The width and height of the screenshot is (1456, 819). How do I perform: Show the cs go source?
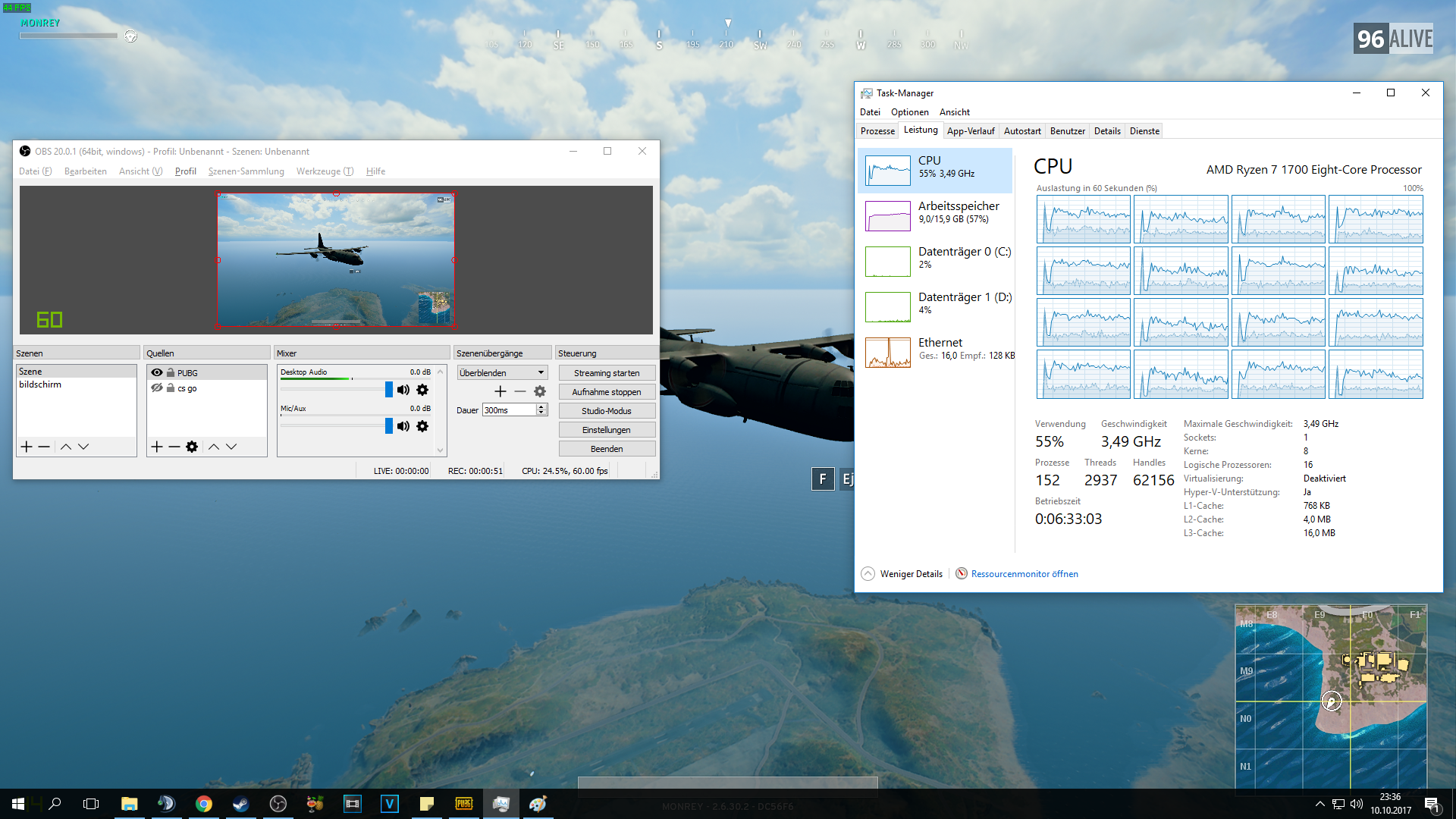[x=157, y=388]
